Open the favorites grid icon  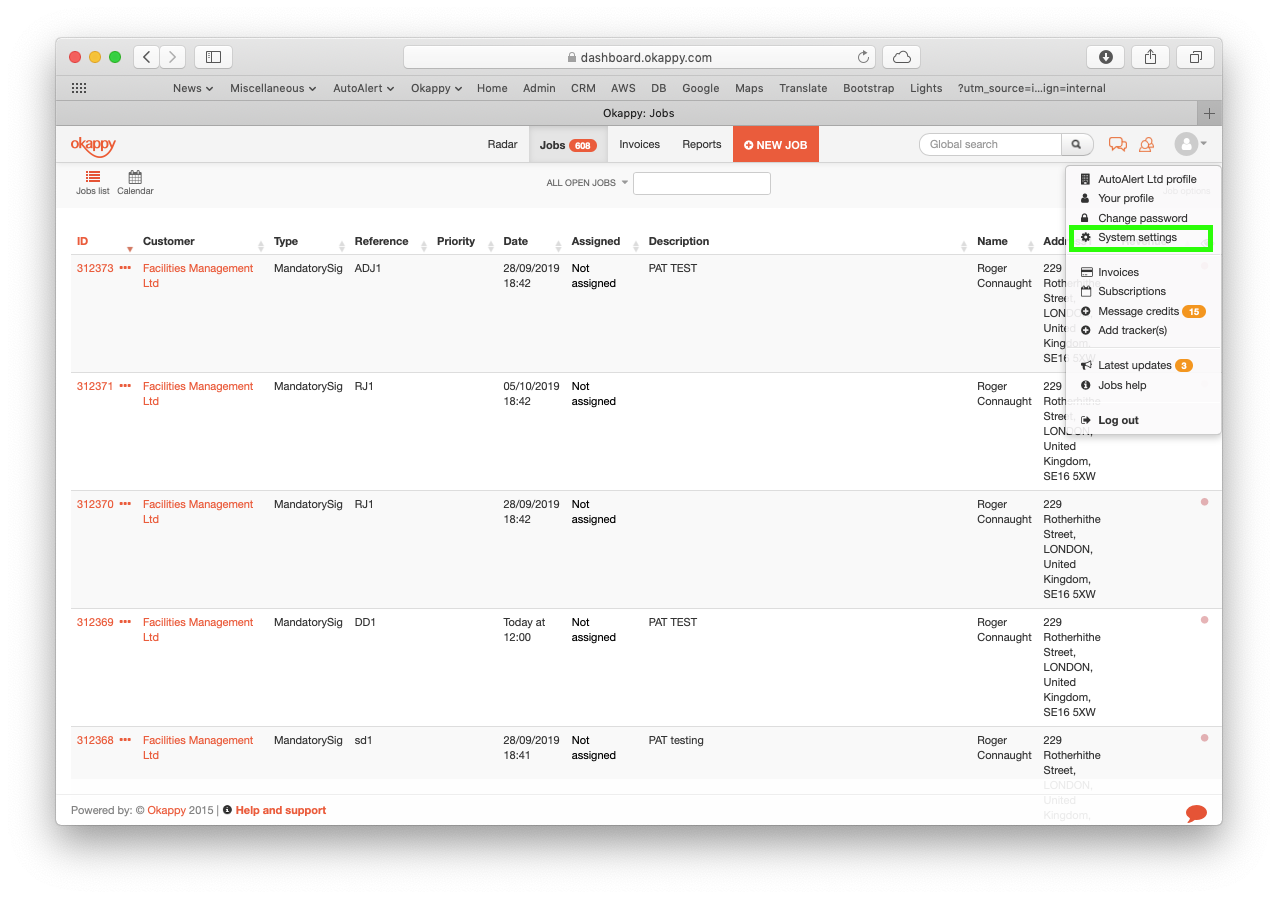(x=79, y=88)
